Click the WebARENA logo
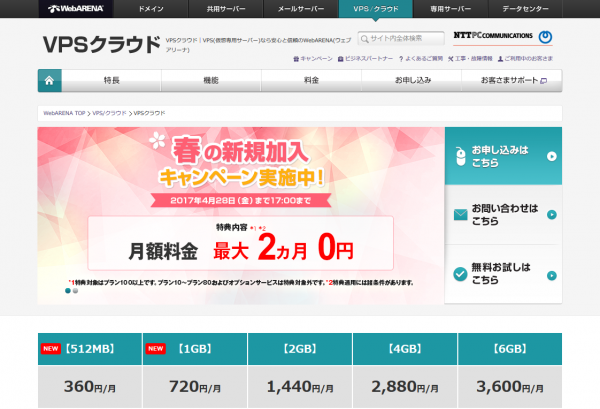 tap(76, 8)
